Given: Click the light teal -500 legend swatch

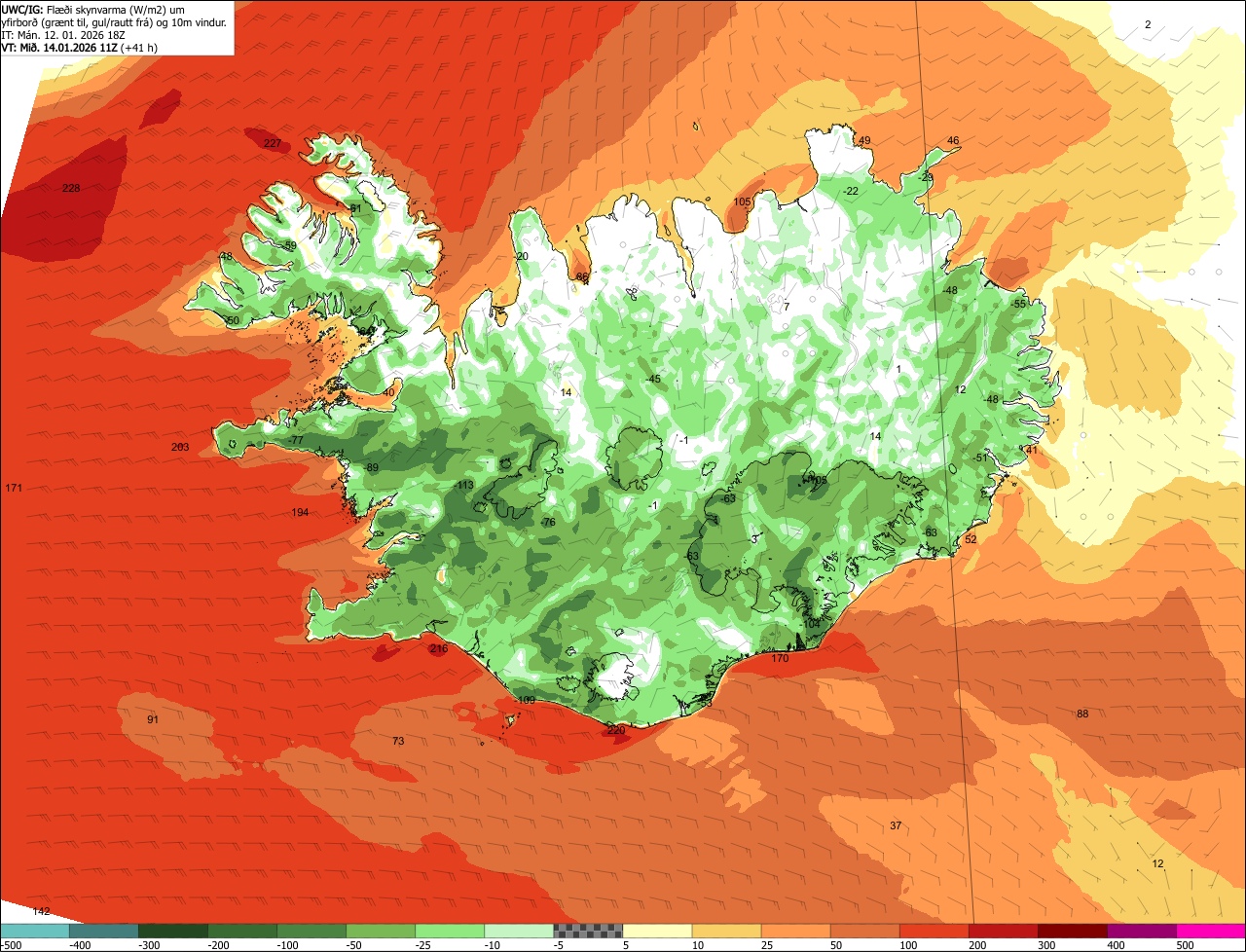Looking at the screenshot, I should tap(34, 931).
